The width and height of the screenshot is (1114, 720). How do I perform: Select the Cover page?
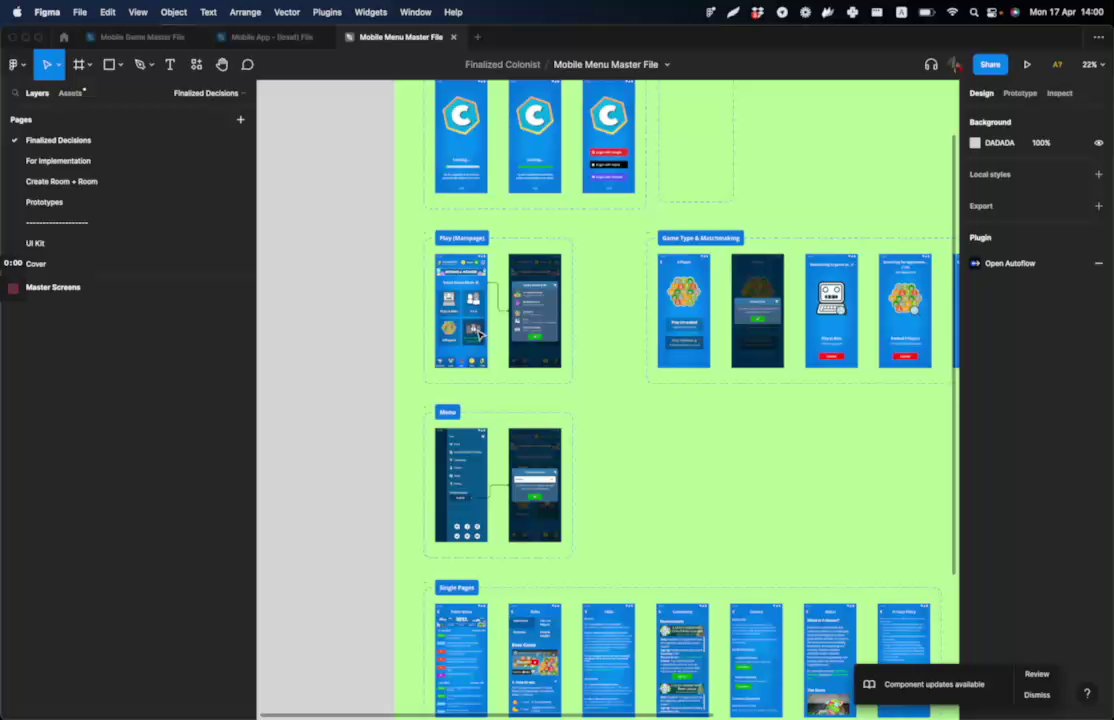coord(36,264)
